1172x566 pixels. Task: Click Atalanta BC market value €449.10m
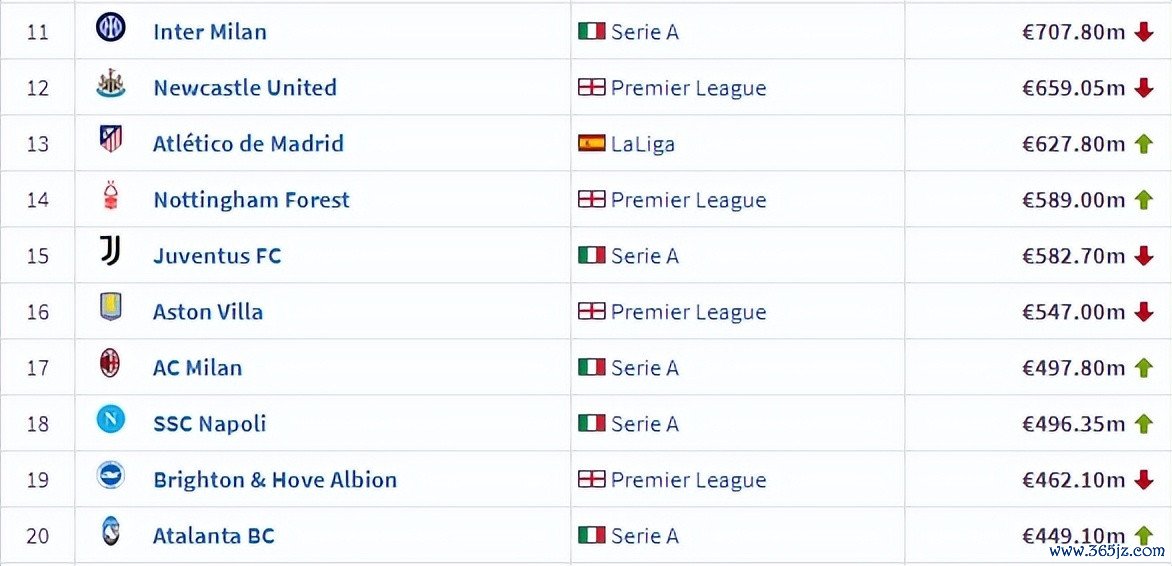[1074, 536]
